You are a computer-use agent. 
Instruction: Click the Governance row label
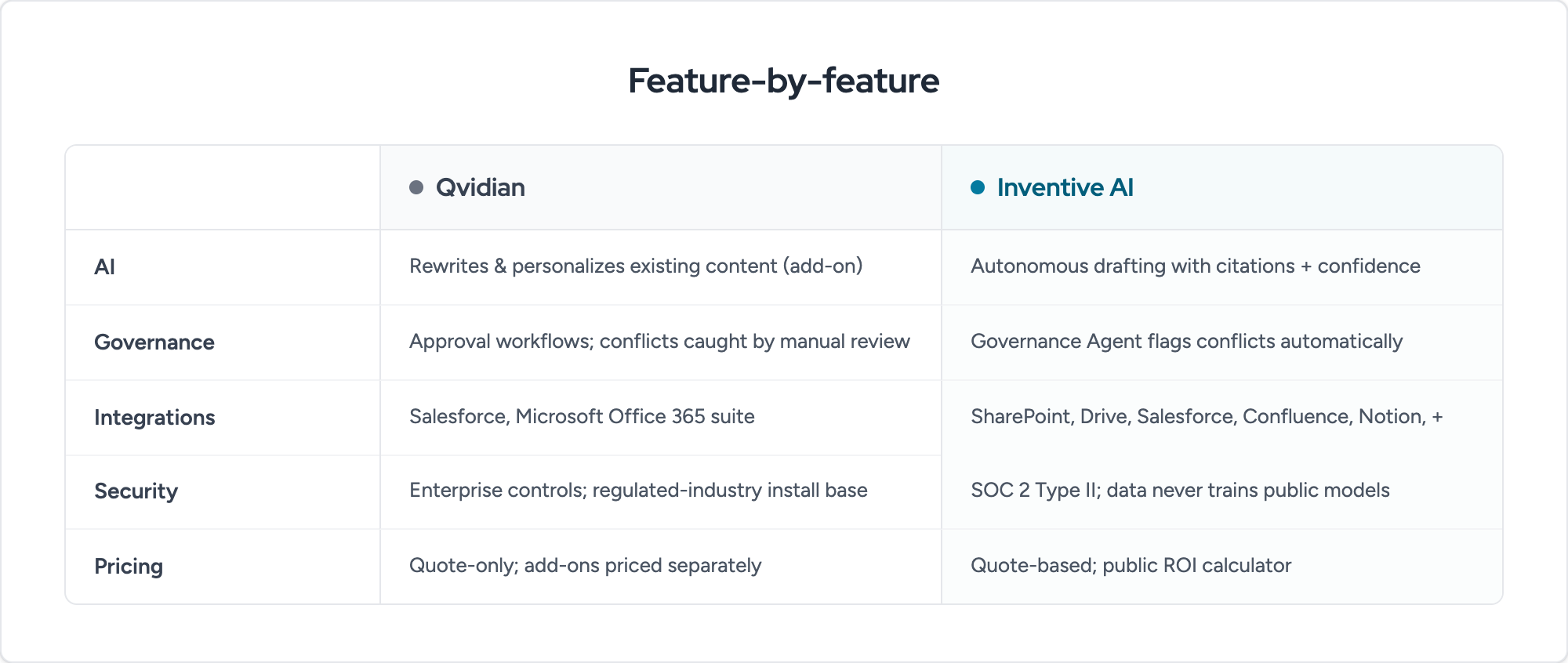[154, 342]
